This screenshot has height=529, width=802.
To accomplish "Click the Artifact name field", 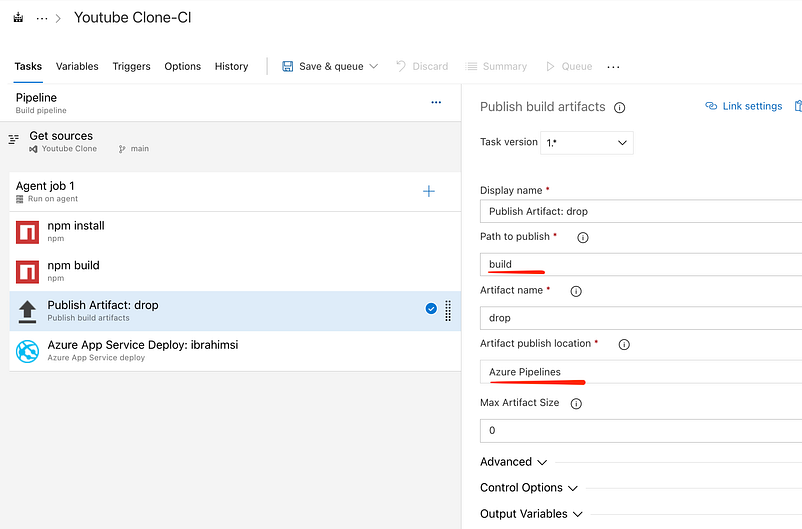I will [641, 318].
